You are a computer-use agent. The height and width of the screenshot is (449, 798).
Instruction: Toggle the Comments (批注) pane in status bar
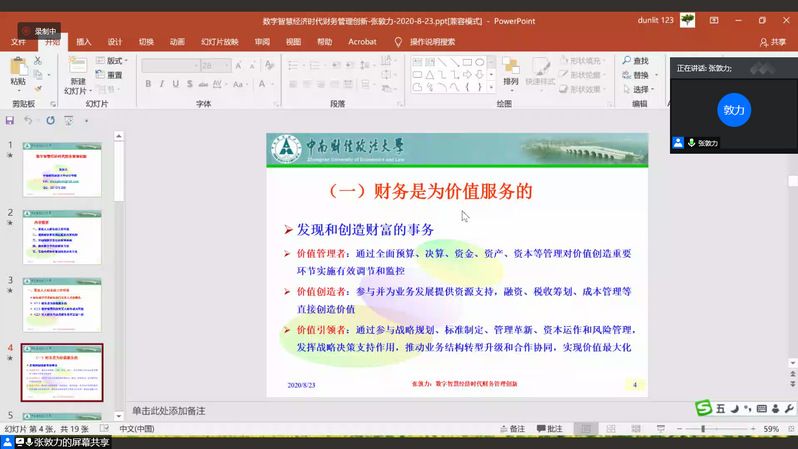[x=547, y=429]
